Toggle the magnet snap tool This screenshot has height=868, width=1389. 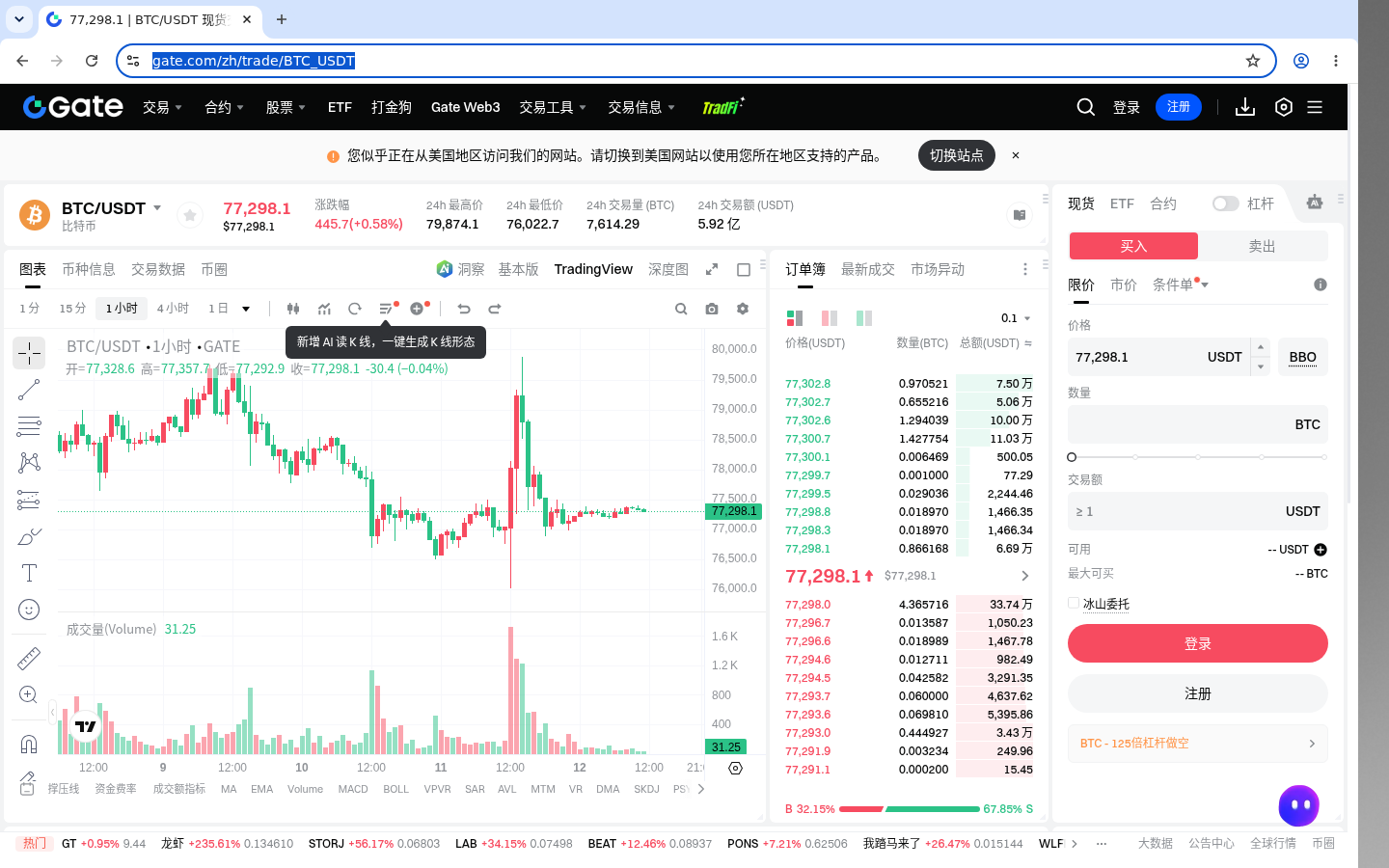29,744
